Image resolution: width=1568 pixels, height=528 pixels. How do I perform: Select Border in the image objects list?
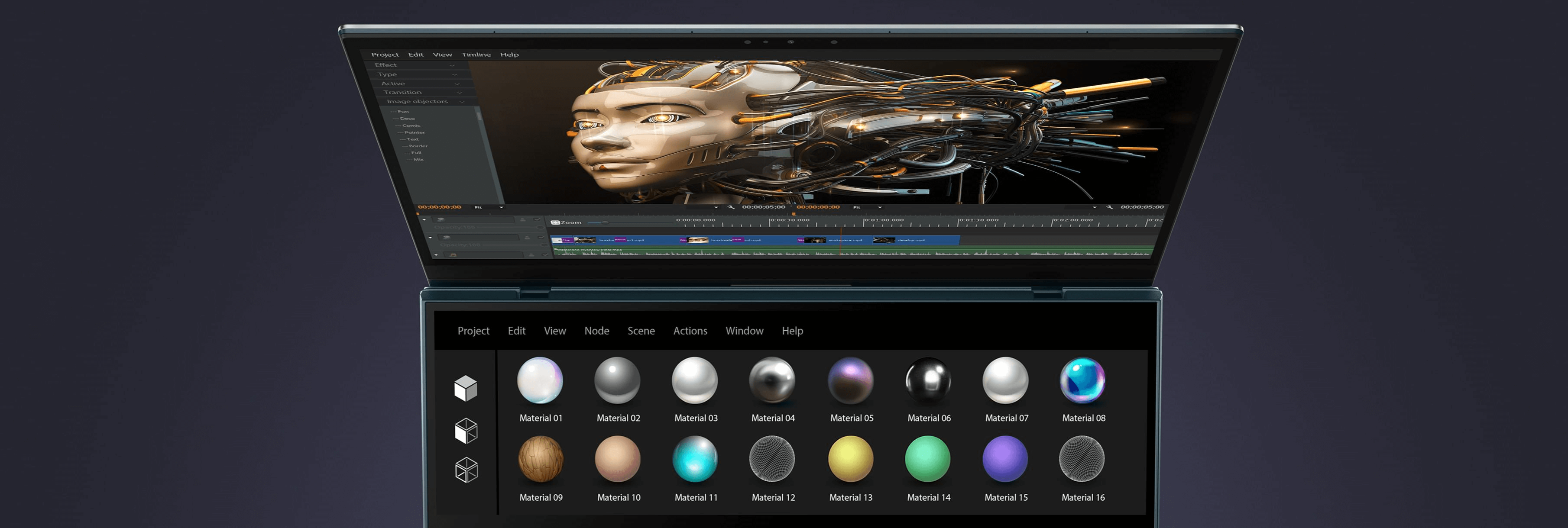[416, 146]
